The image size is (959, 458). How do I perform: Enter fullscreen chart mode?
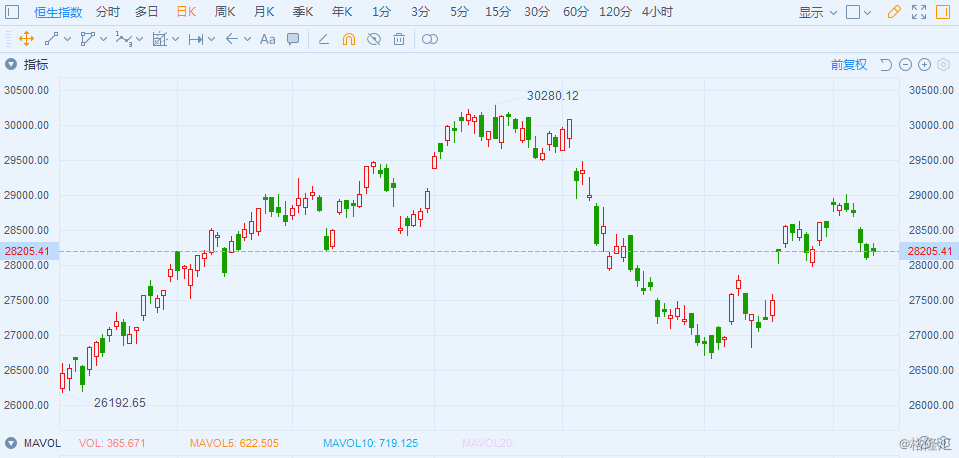coord(919,12)
